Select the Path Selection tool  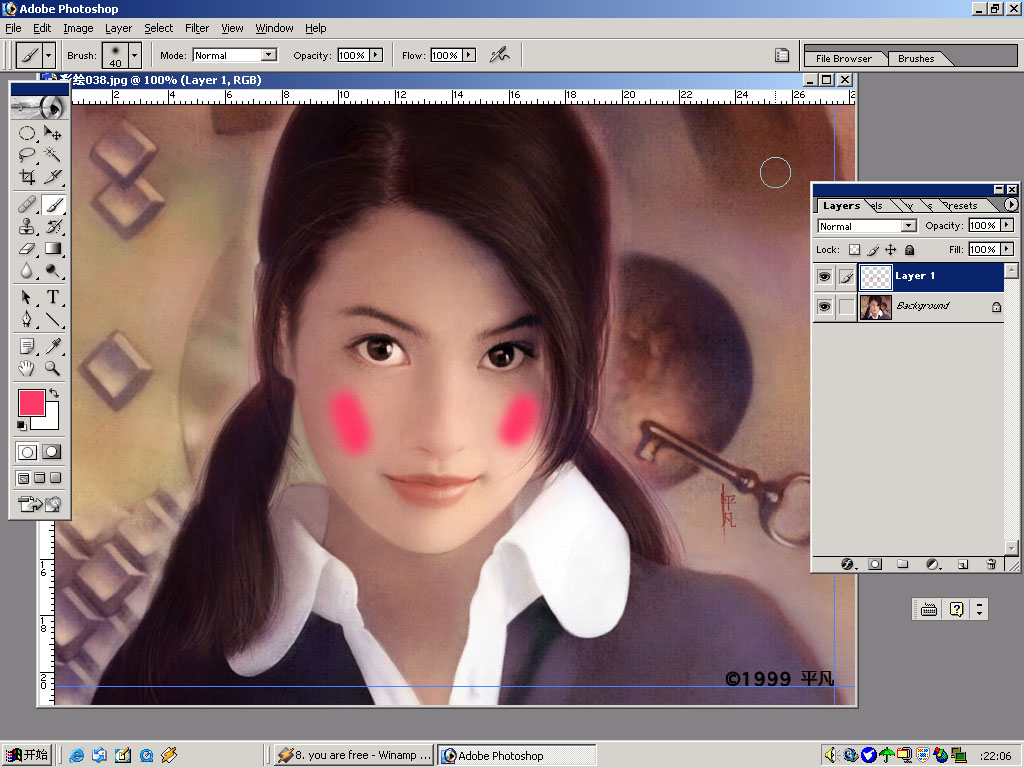[x=27, y=297]
